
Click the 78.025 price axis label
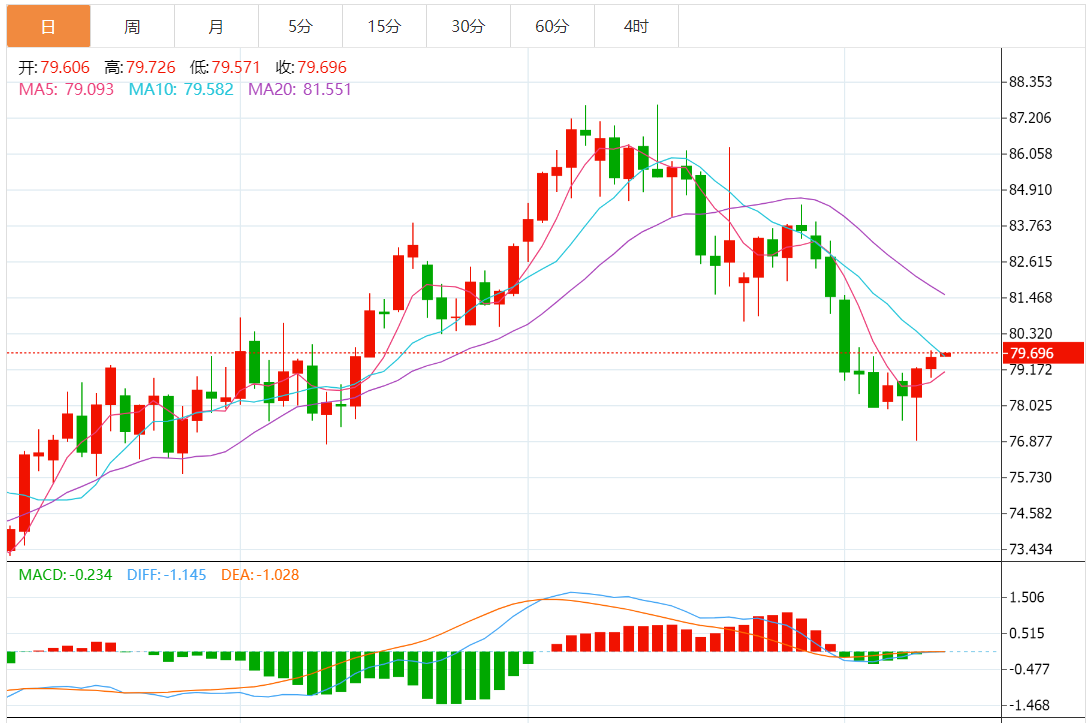pyautogui.click(x=1031, y=405)
